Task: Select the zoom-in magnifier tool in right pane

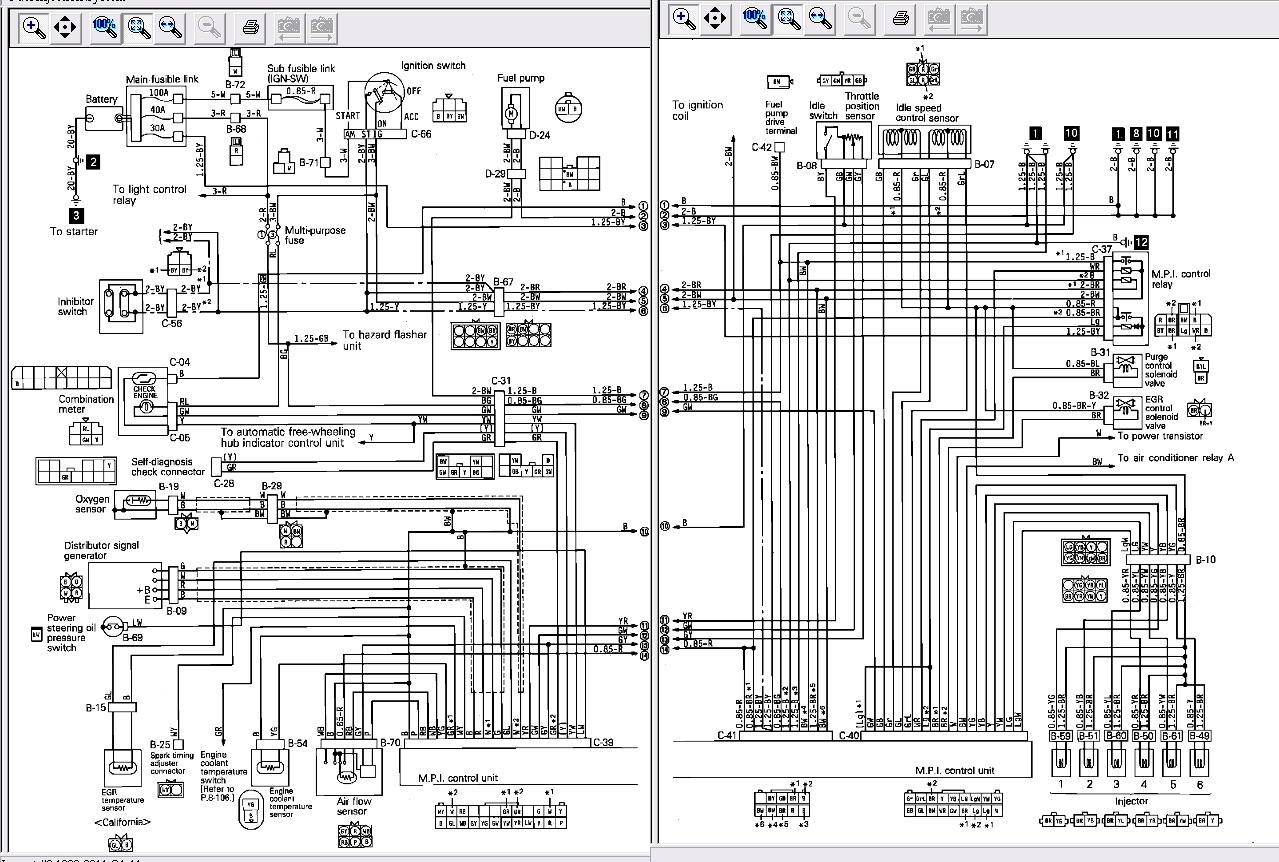Action: pos(684,17)
